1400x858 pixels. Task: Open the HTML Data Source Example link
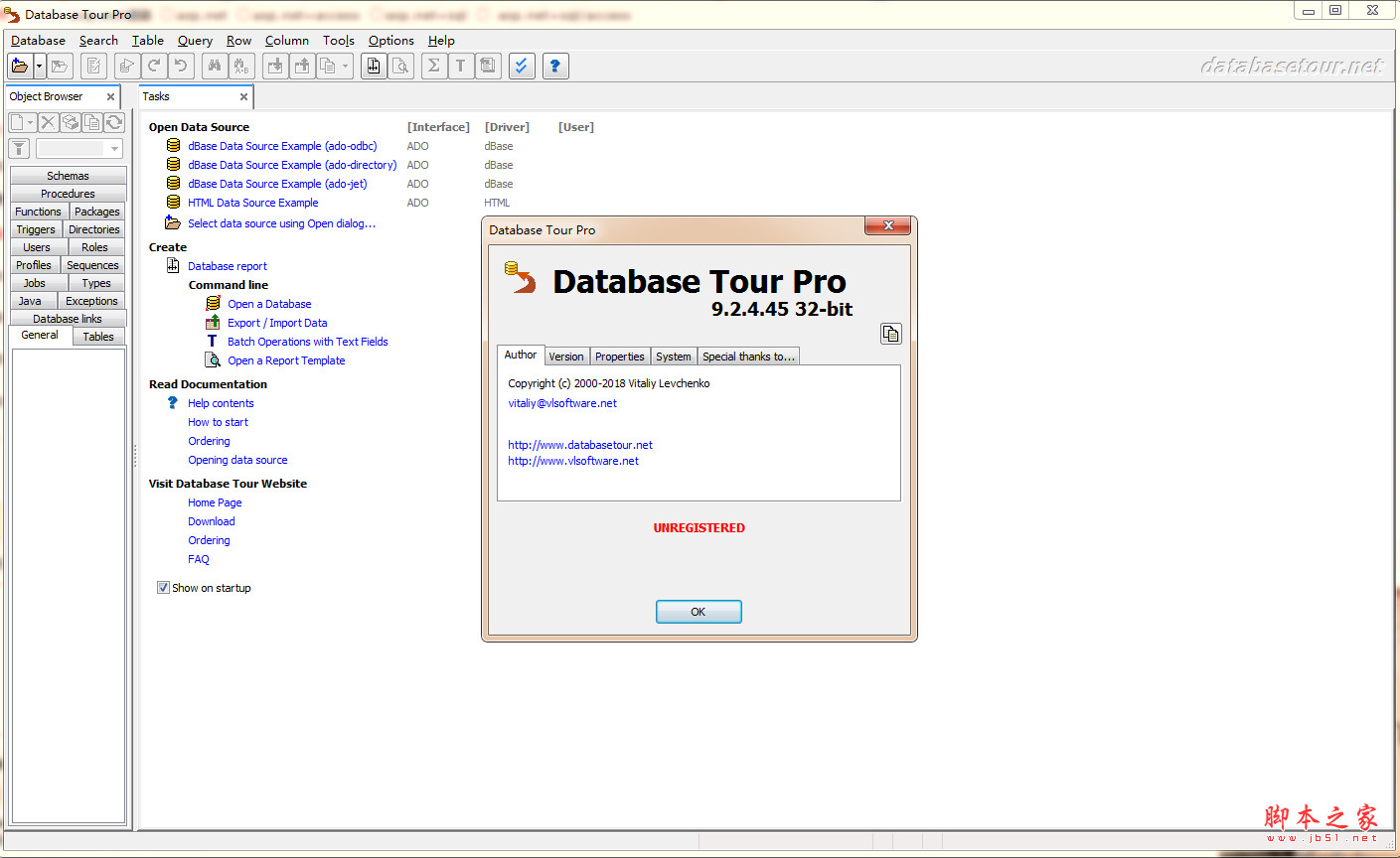point(253,203)
